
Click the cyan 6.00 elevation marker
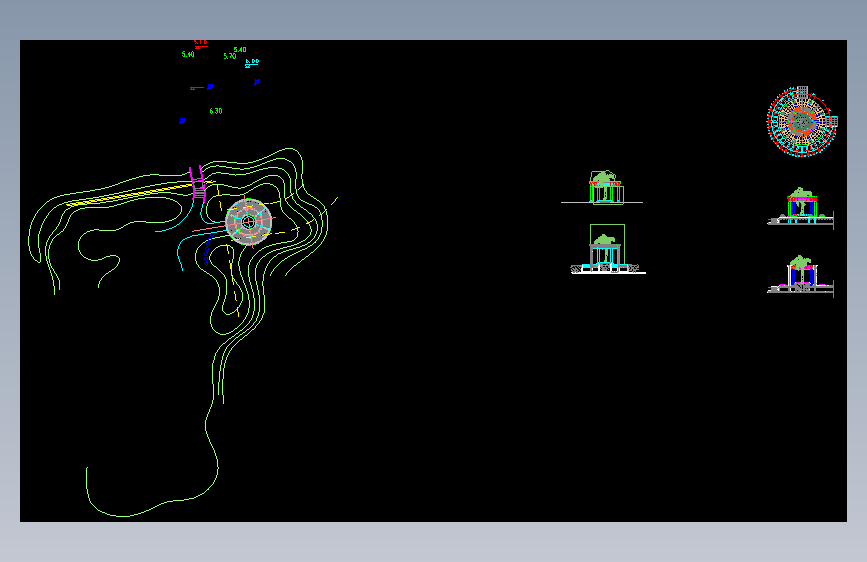point(252,63)
